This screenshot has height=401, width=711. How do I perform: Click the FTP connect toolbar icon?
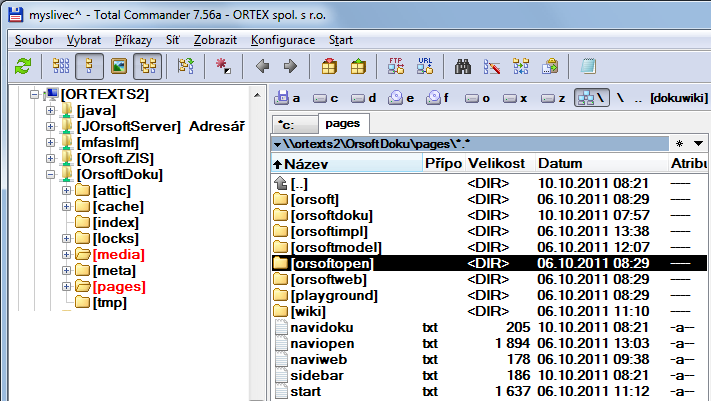pyautogui.click(x=396, y=67)
